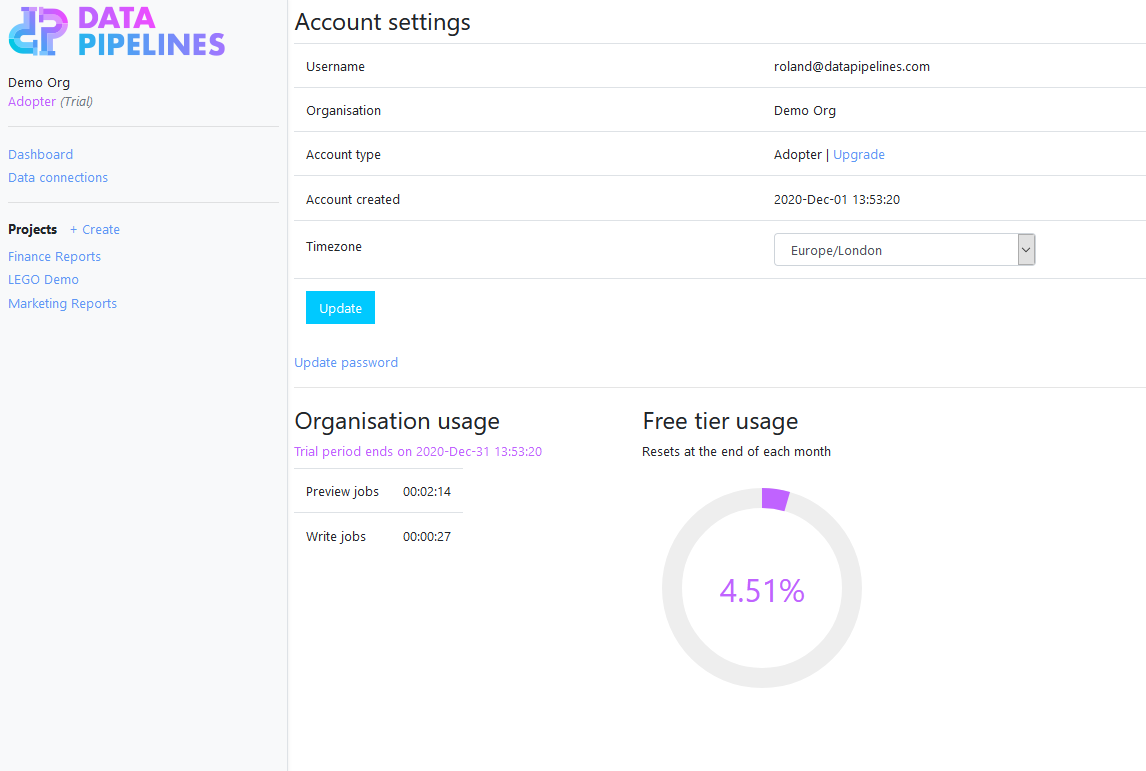Click the Account settings heading

(x=382, y=22)
